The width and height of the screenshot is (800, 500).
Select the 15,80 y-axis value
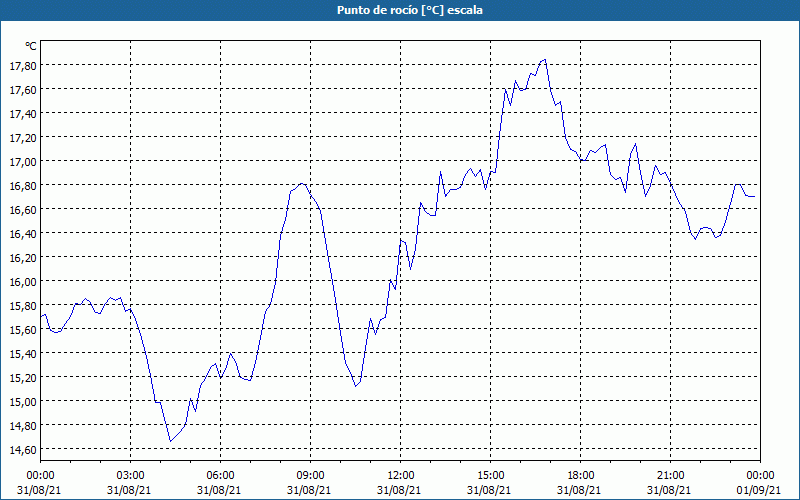coord(23,305)
